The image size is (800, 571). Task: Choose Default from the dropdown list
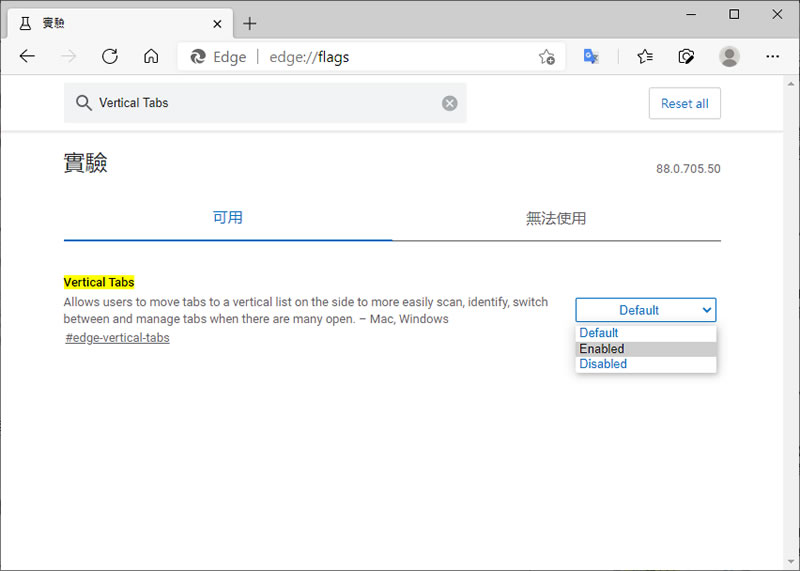coord(646,333)
